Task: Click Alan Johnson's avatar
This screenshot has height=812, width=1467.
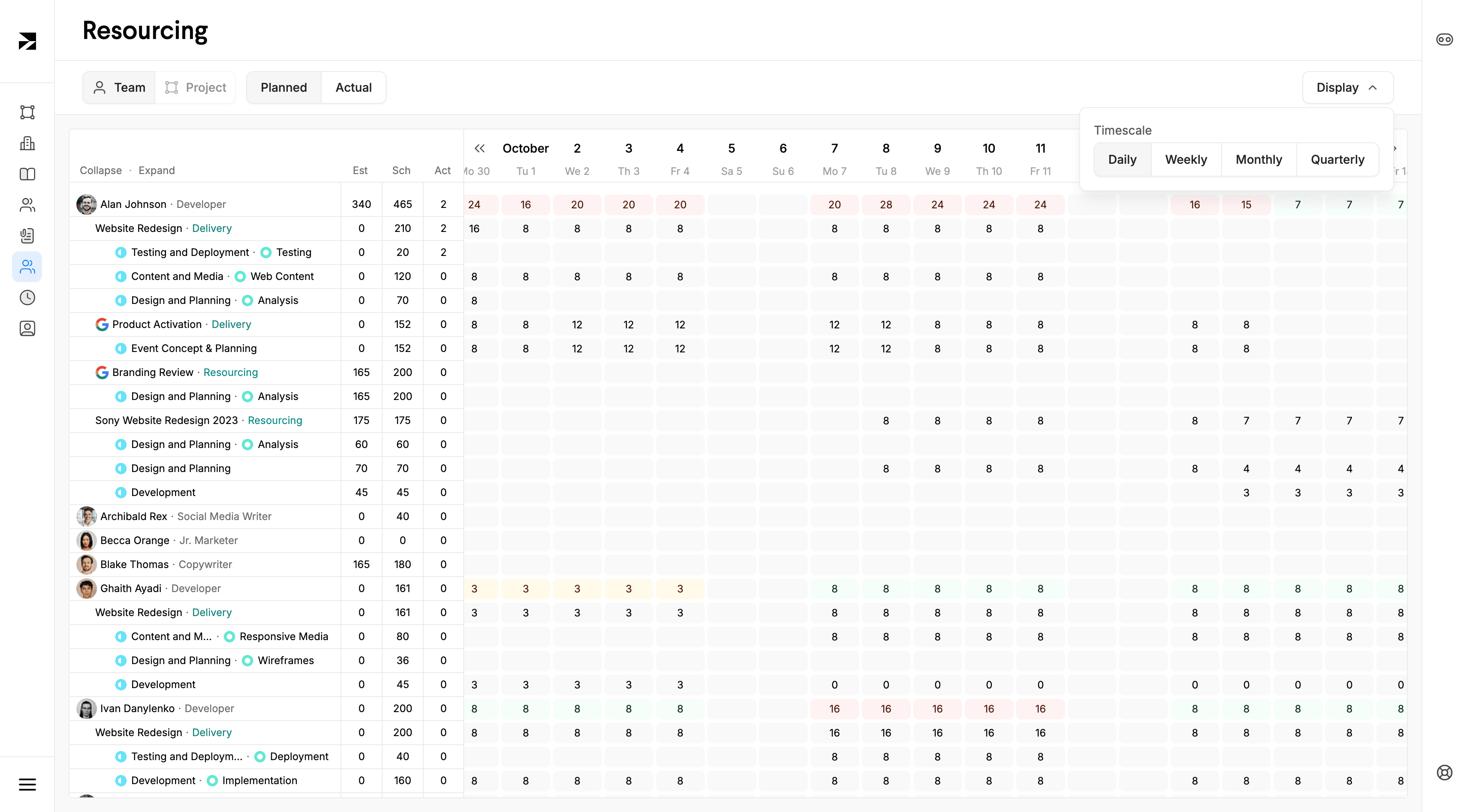Action: 87,204
